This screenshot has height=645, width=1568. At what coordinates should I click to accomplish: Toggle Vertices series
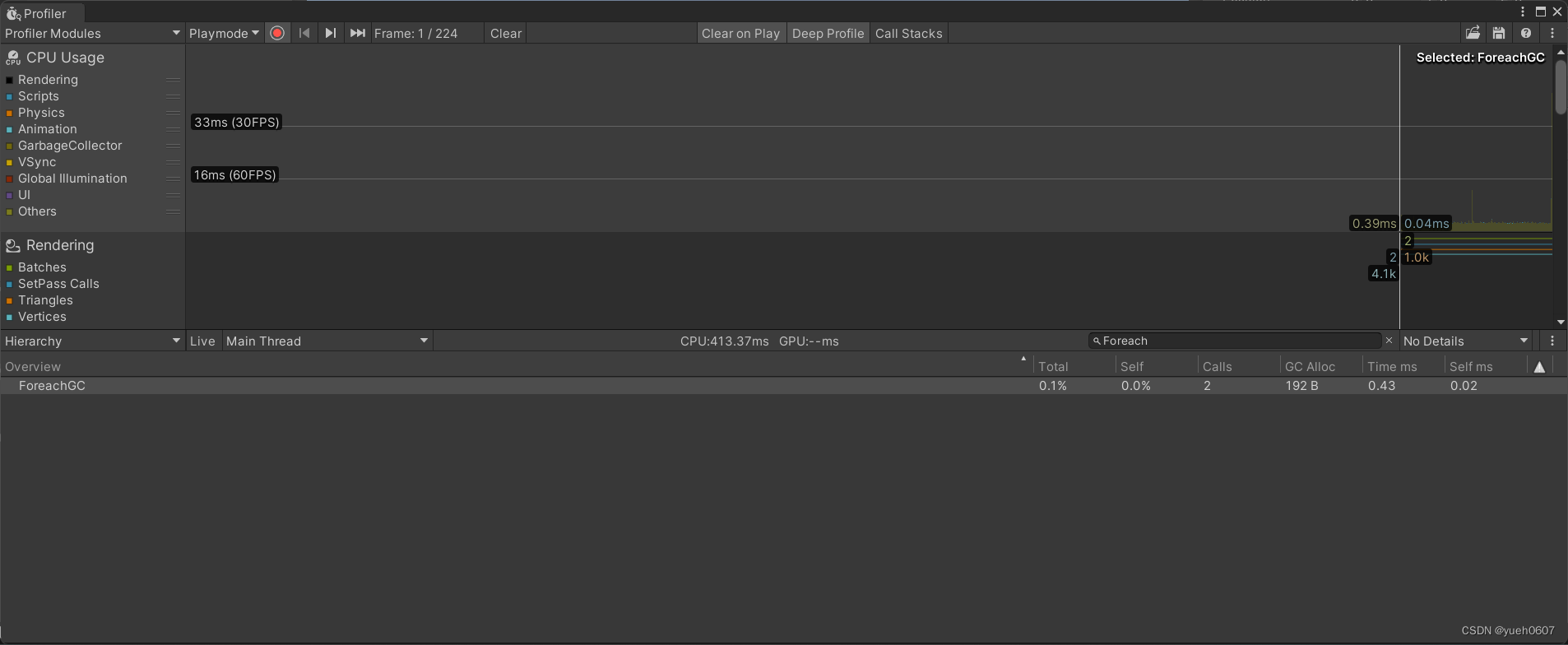click(10, 317)
